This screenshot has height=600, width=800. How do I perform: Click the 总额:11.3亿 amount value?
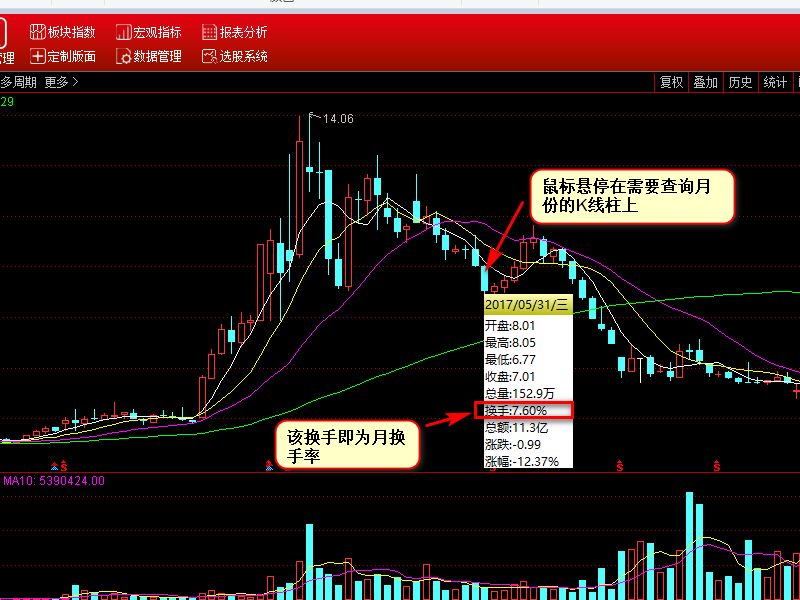coord(516,428)
